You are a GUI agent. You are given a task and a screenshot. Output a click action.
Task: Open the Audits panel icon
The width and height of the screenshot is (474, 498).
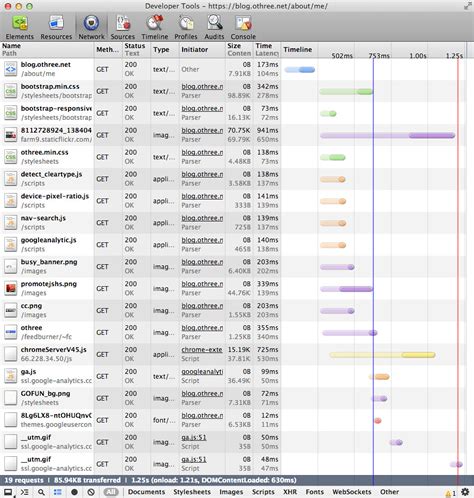click(214, 23)
